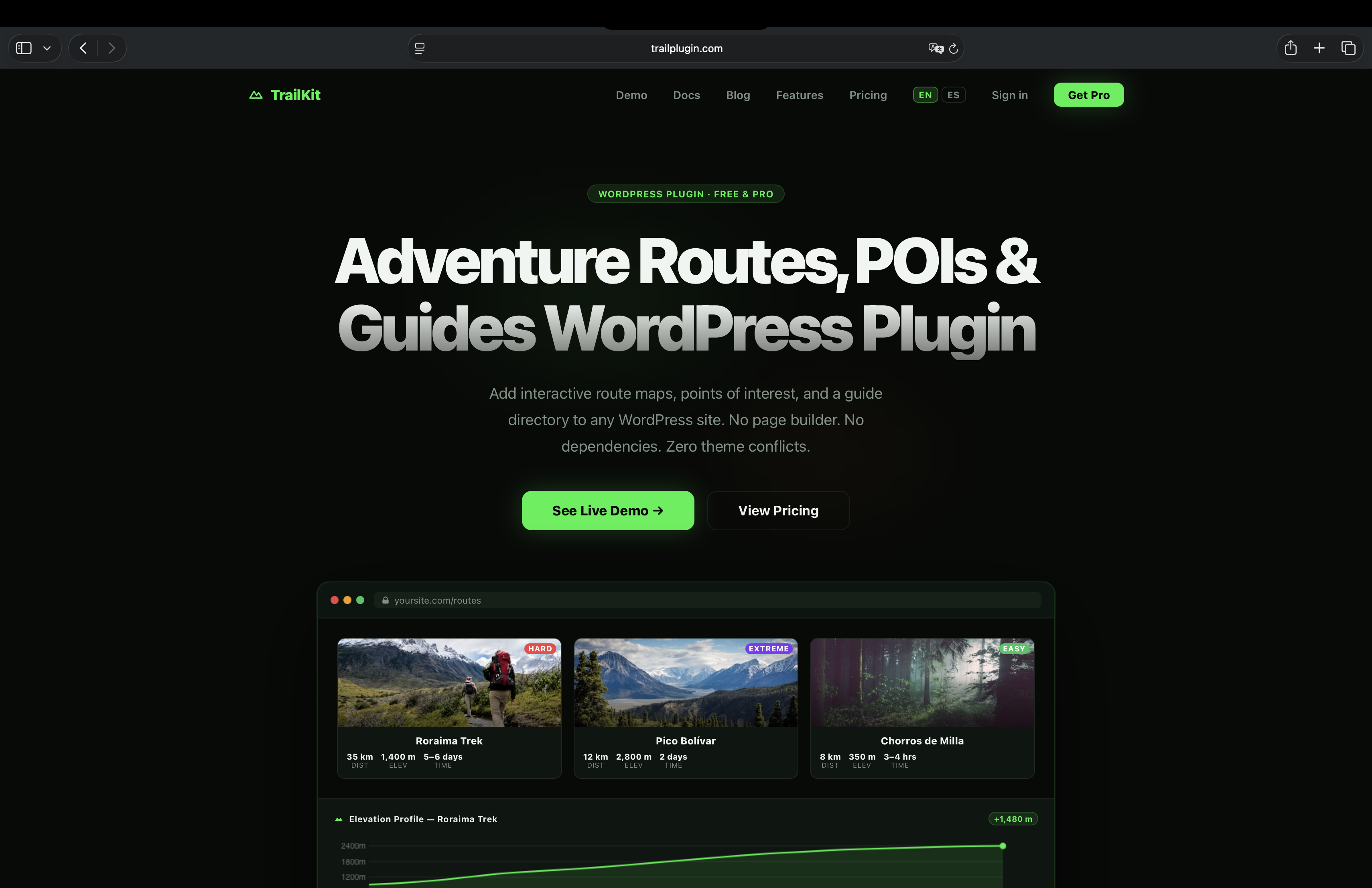Click the Pico Bolívar card title

tap(686, 740)
